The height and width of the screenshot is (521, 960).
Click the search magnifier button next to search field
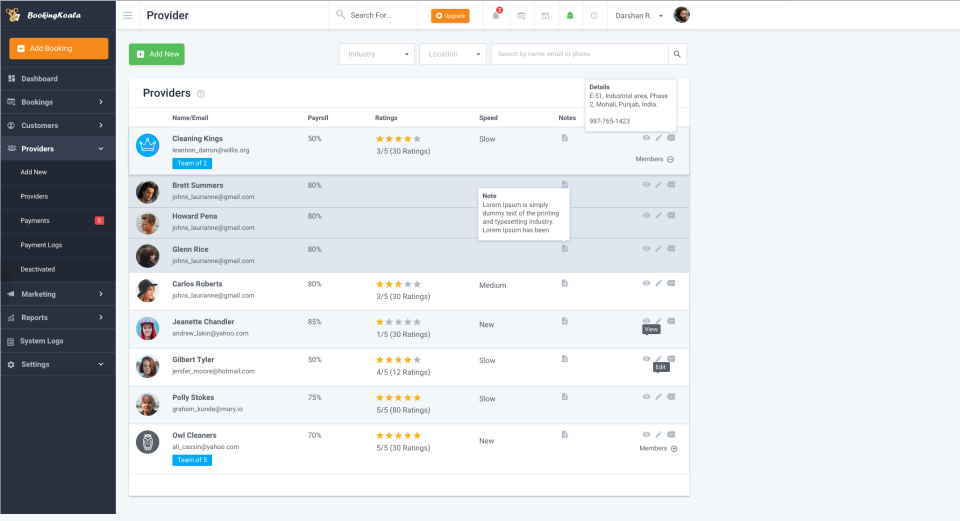click(677, 54)
